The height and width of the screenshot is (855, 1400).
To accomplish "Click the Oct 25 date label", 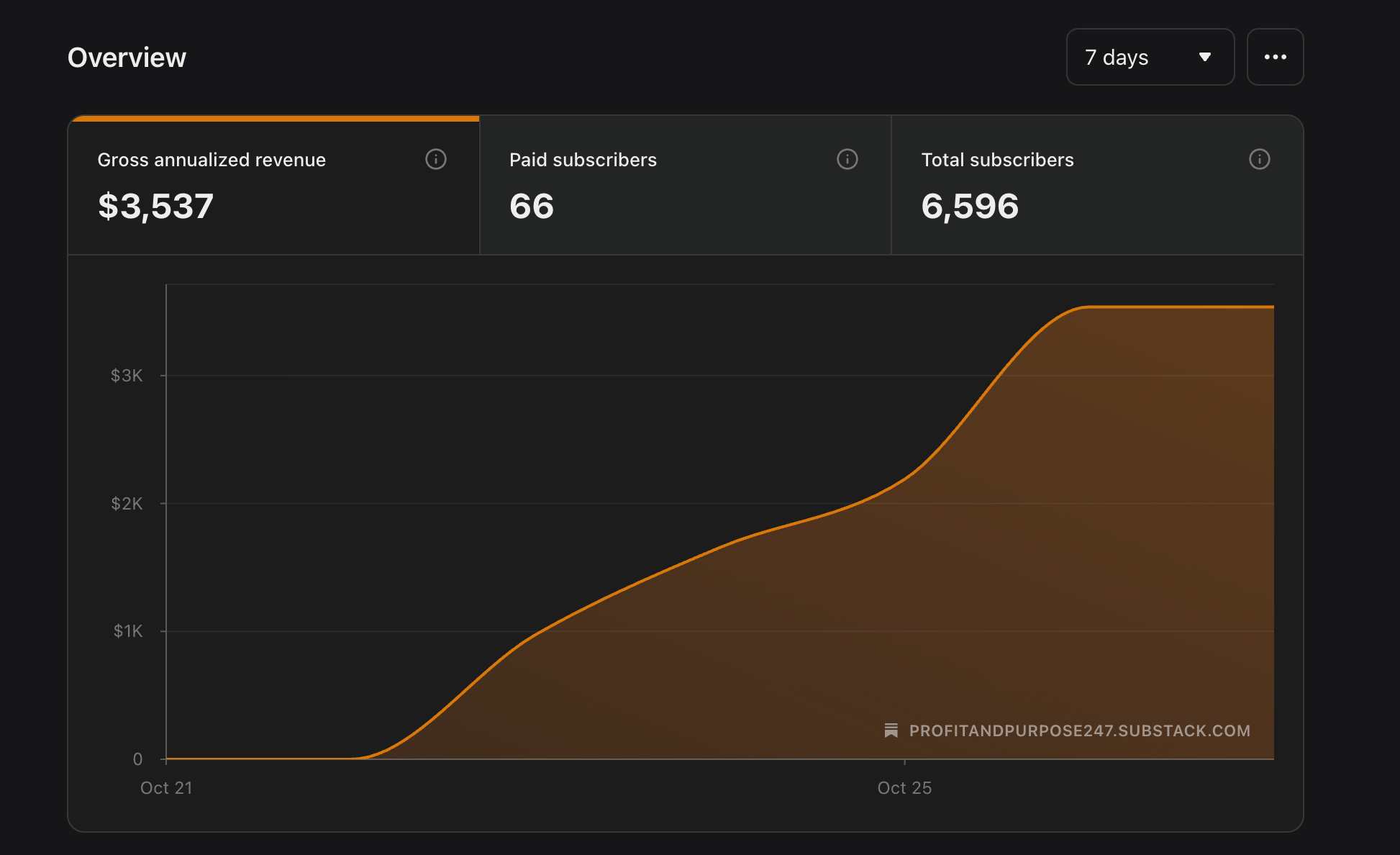I will (x=904, y=788).
